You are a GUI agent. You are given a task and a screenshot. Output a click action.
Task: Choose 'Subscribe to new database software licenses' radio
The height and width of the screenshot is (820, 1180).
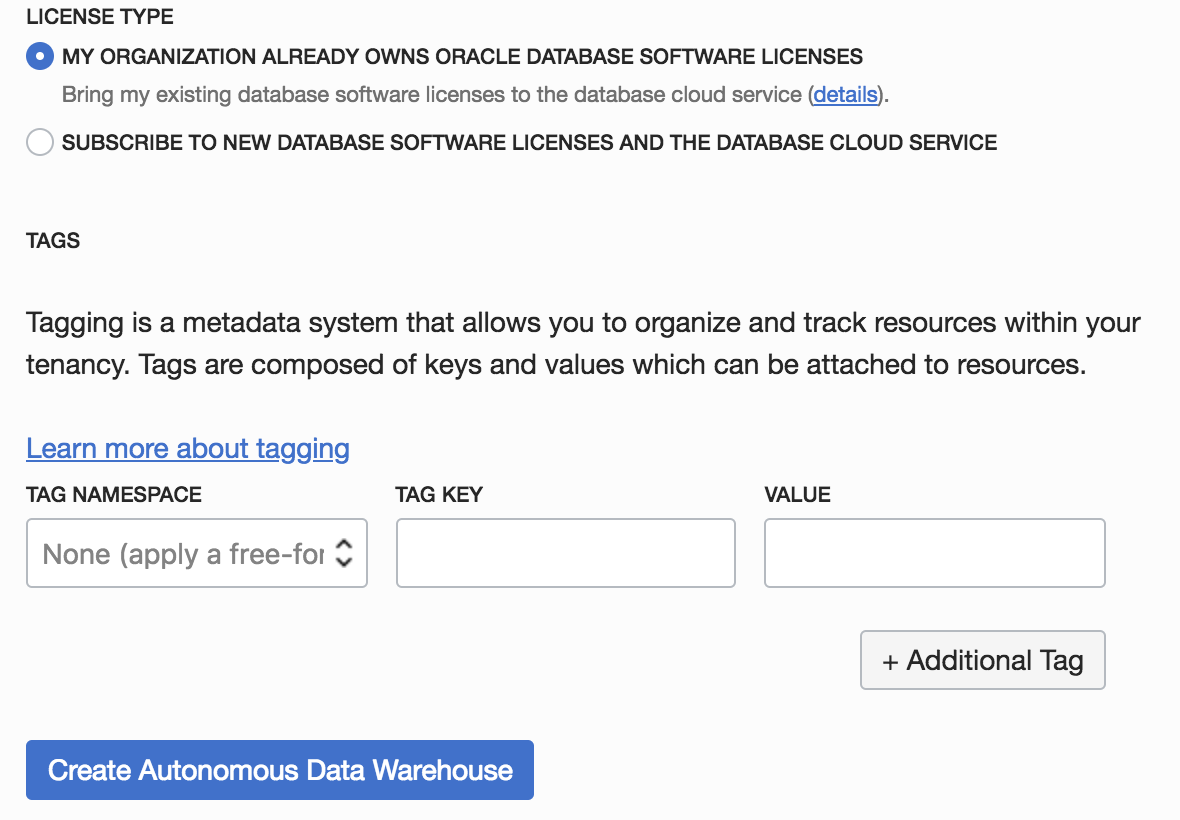(x=40, y=142)
